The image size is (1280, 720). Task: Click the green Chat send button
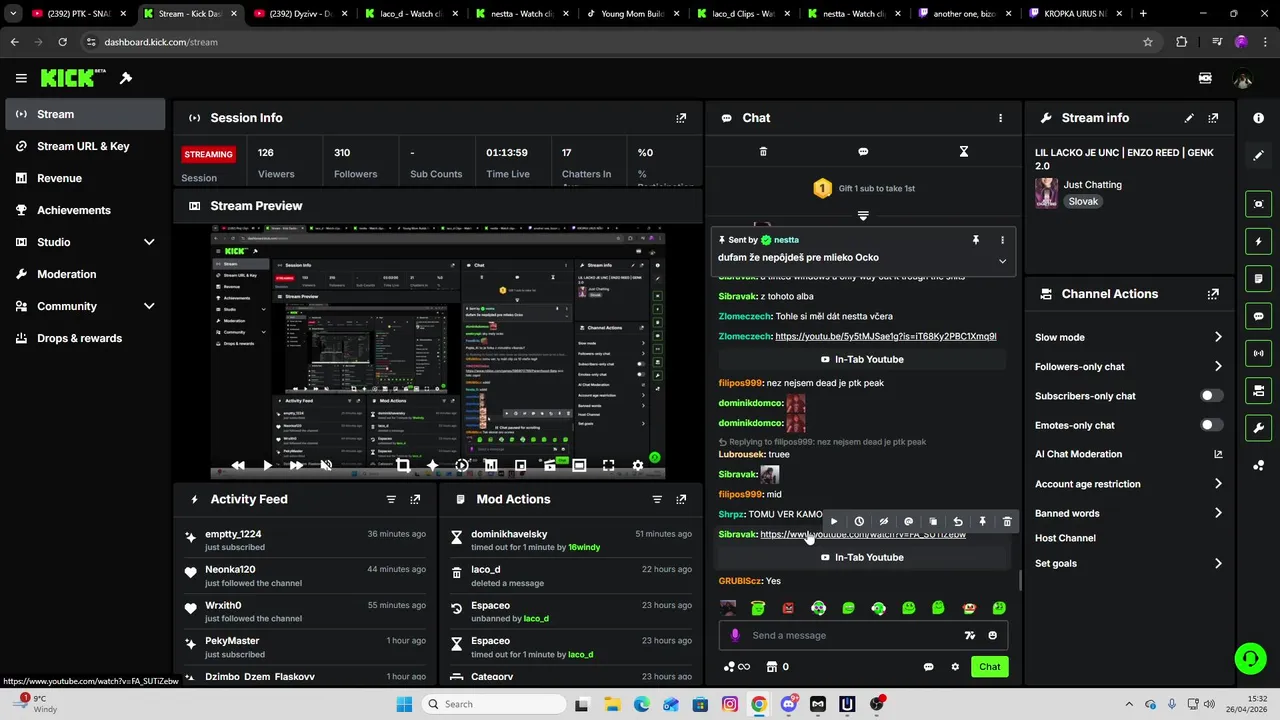(989, 667)
